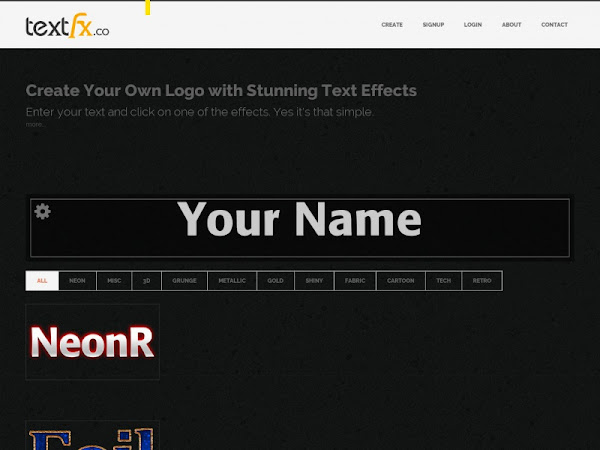The image size is (600, 450).
Task: Open settings gear in text preview
Action: 42,211
